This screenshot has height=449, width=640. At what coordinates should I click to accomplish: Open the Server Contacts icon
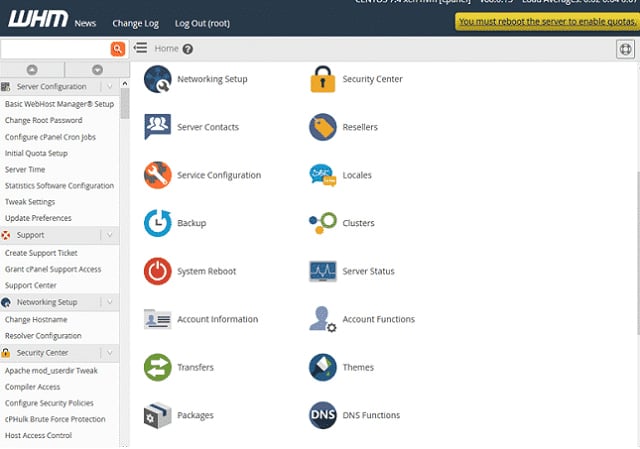tap(158, 127)
